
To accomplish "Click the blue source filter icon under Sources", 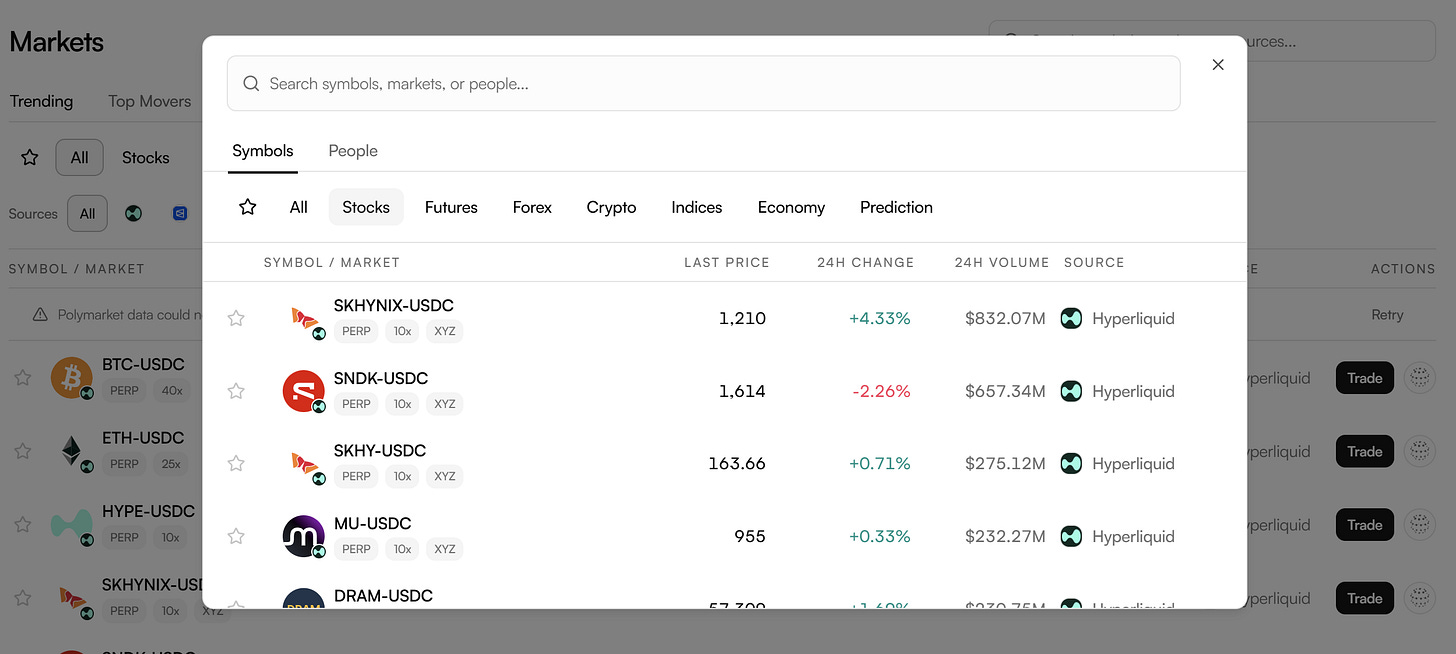I will (180, 213).
